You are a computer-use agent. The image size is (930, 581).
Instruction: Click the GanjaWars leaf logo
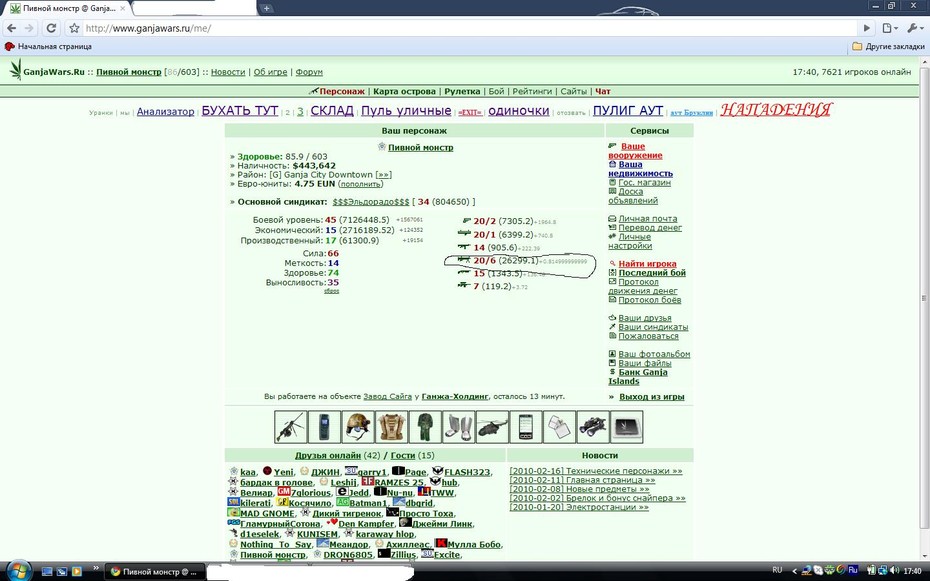pyautogui.click(x=15, y=70)
